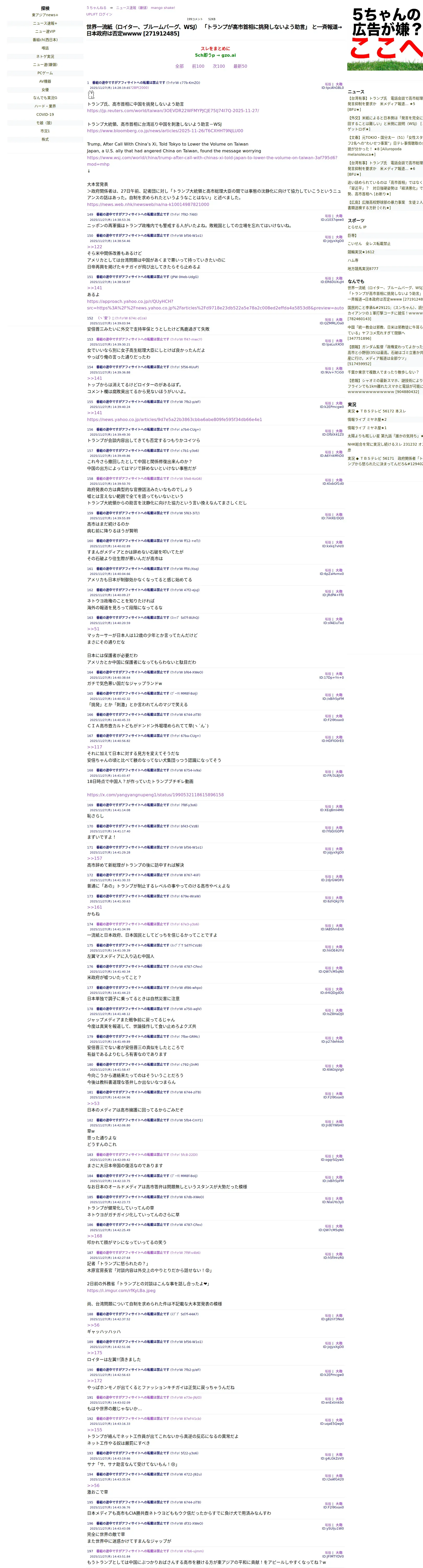Open こいせん 全レス転載禁止 thread link
423x1568 pixels.
369,244
